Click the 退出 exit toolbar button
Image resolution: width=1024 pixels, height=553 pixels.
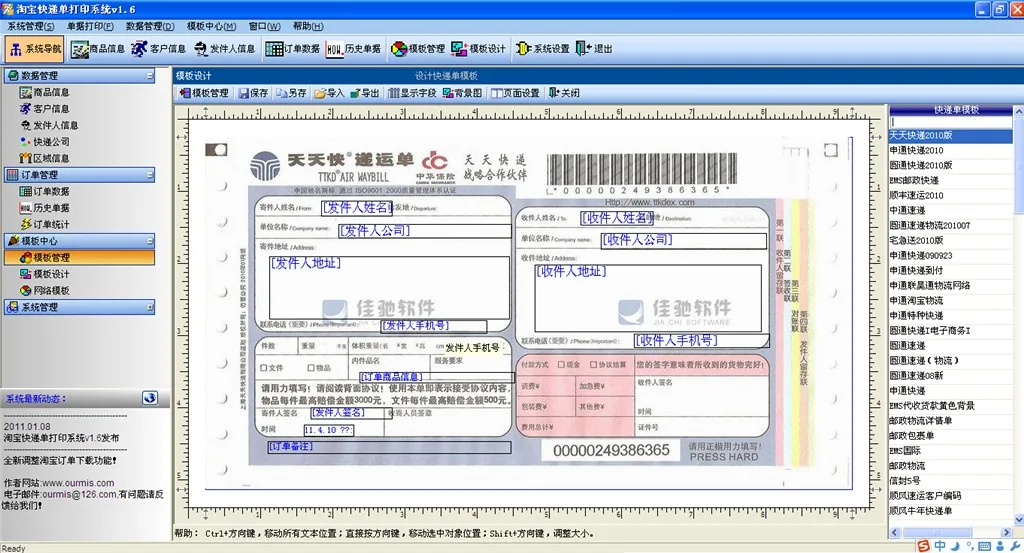(x=594, y=49)
